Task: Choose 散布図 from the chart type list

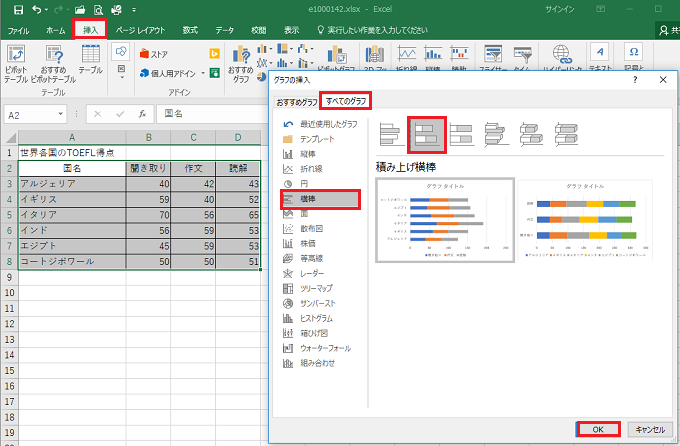Action: coord(312,228)
